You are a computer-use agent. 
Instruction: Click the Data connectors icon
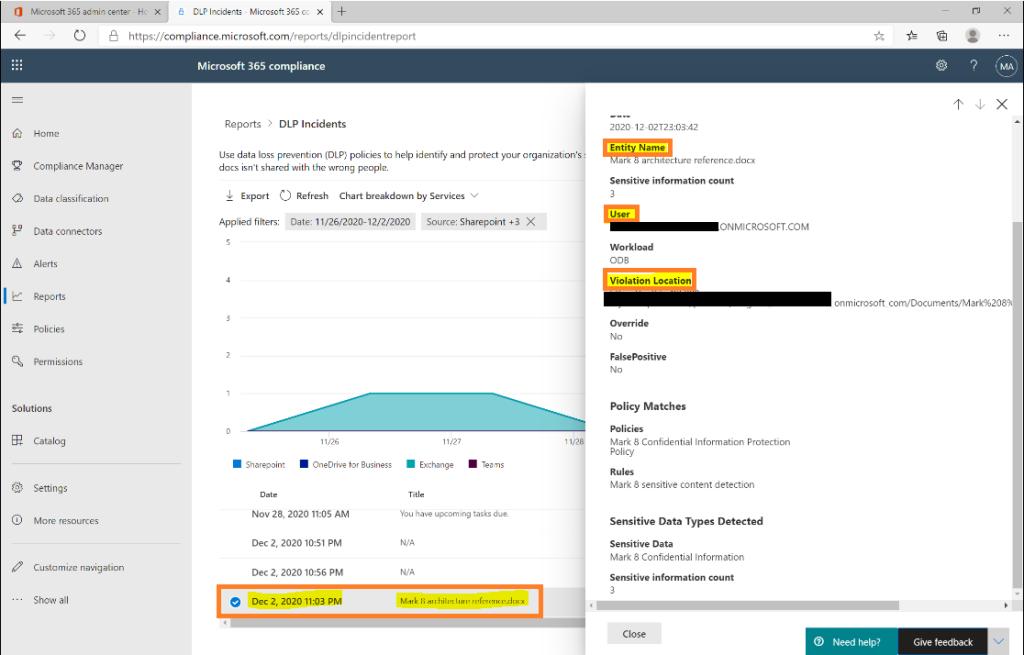(x=18, y=231)
